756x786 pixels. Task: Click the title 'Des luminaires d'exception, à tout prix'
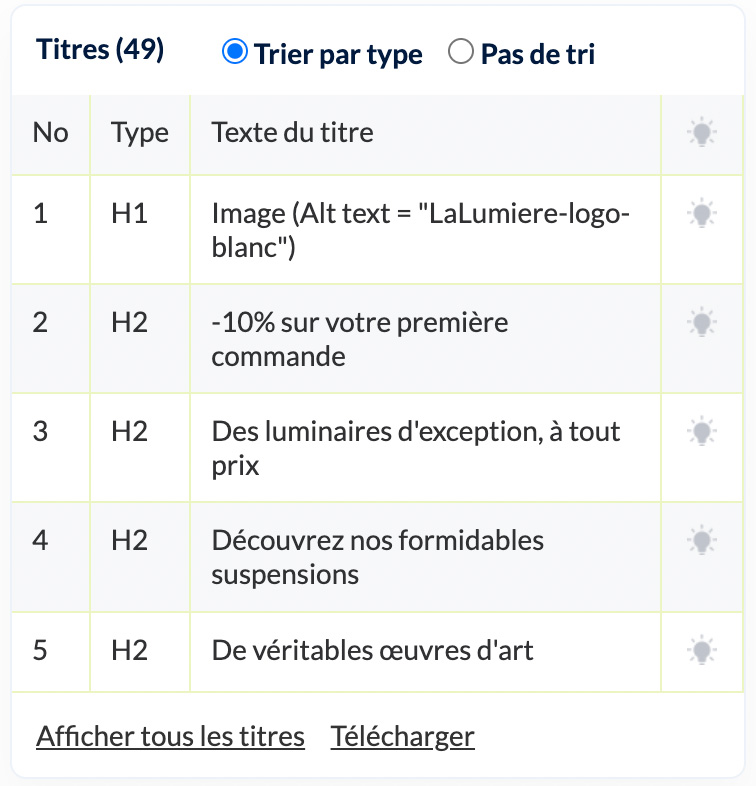click(416, 448)
